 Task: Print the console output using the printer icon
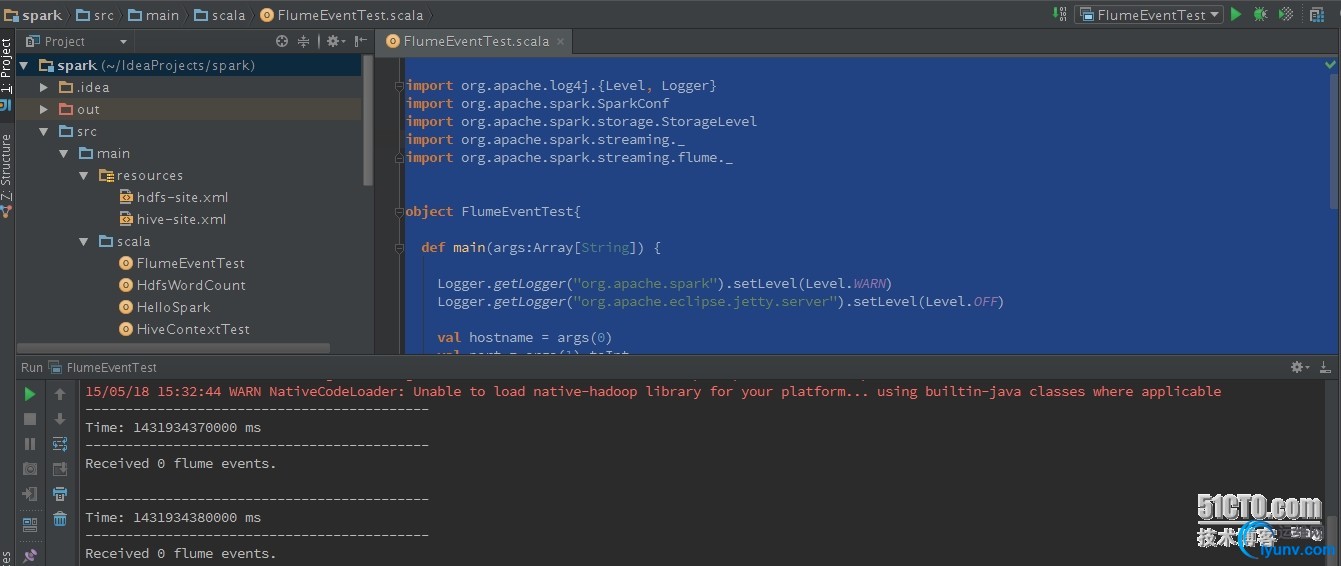pyautogui.click(x=60, y=494)
